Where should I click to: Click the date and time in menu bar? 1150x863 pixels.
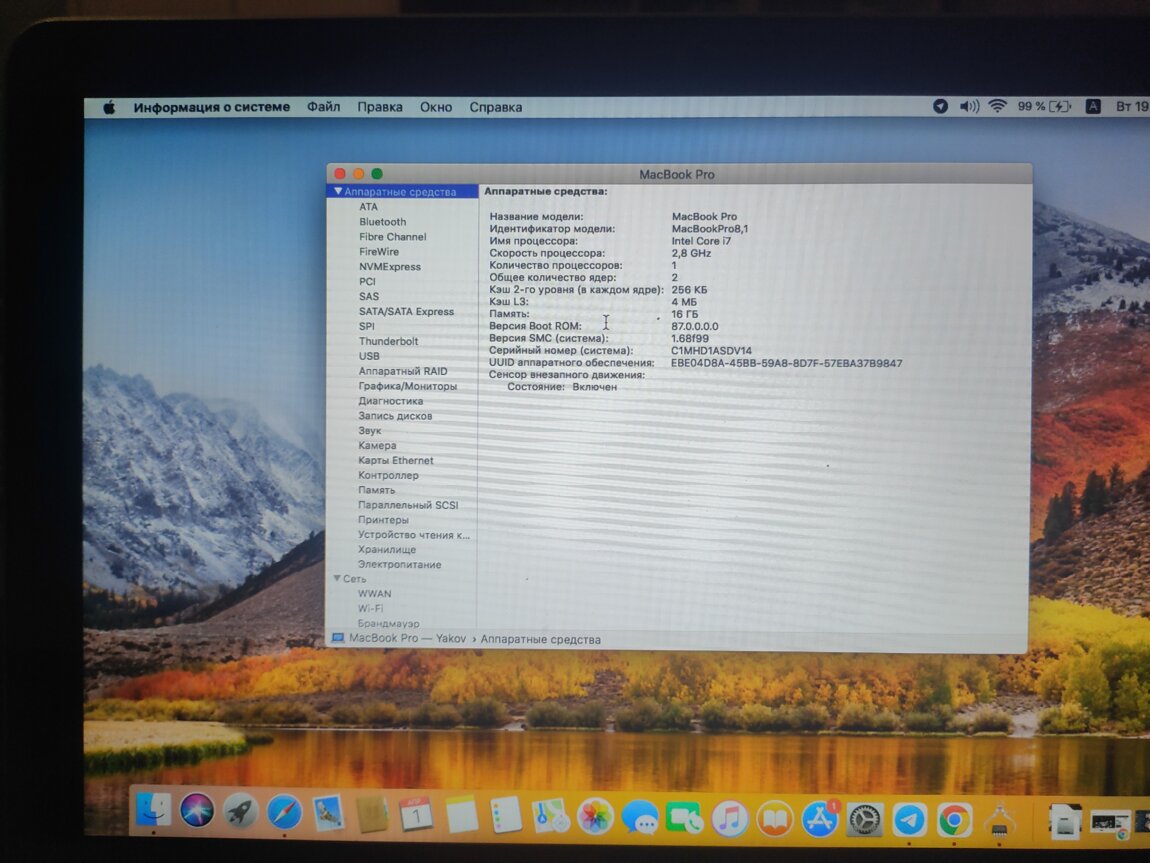[x=1132, y=106]
